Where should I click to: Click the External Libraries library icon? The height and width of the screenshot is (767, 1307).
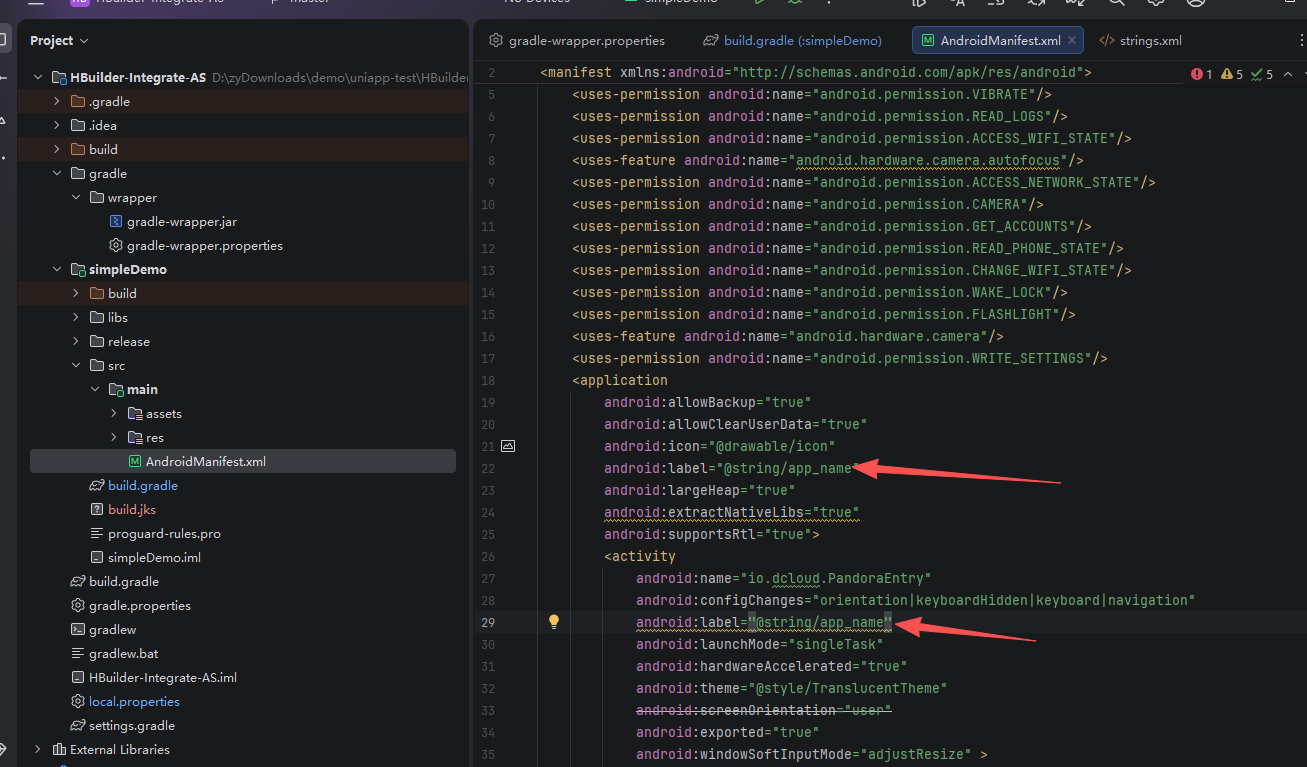coord(59,749)
